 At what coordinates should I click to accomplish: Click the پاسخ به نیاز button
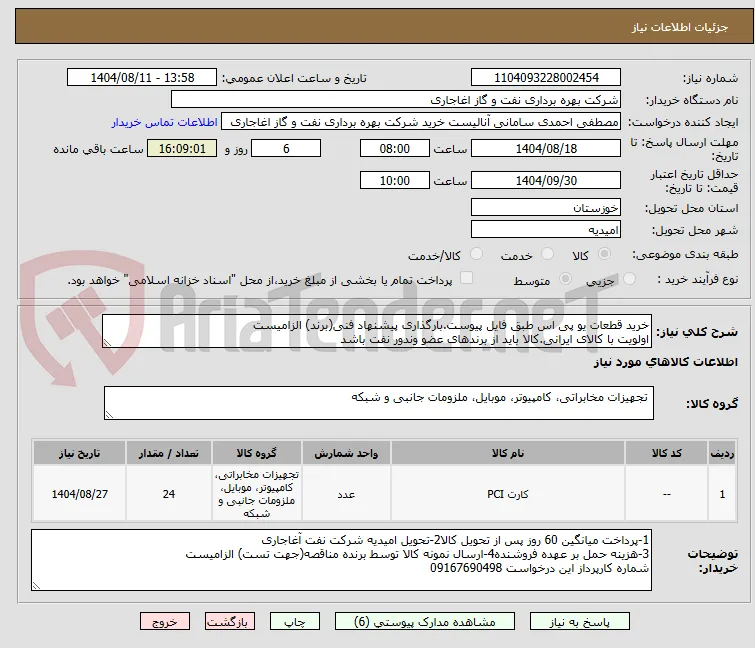coord(580,622)
